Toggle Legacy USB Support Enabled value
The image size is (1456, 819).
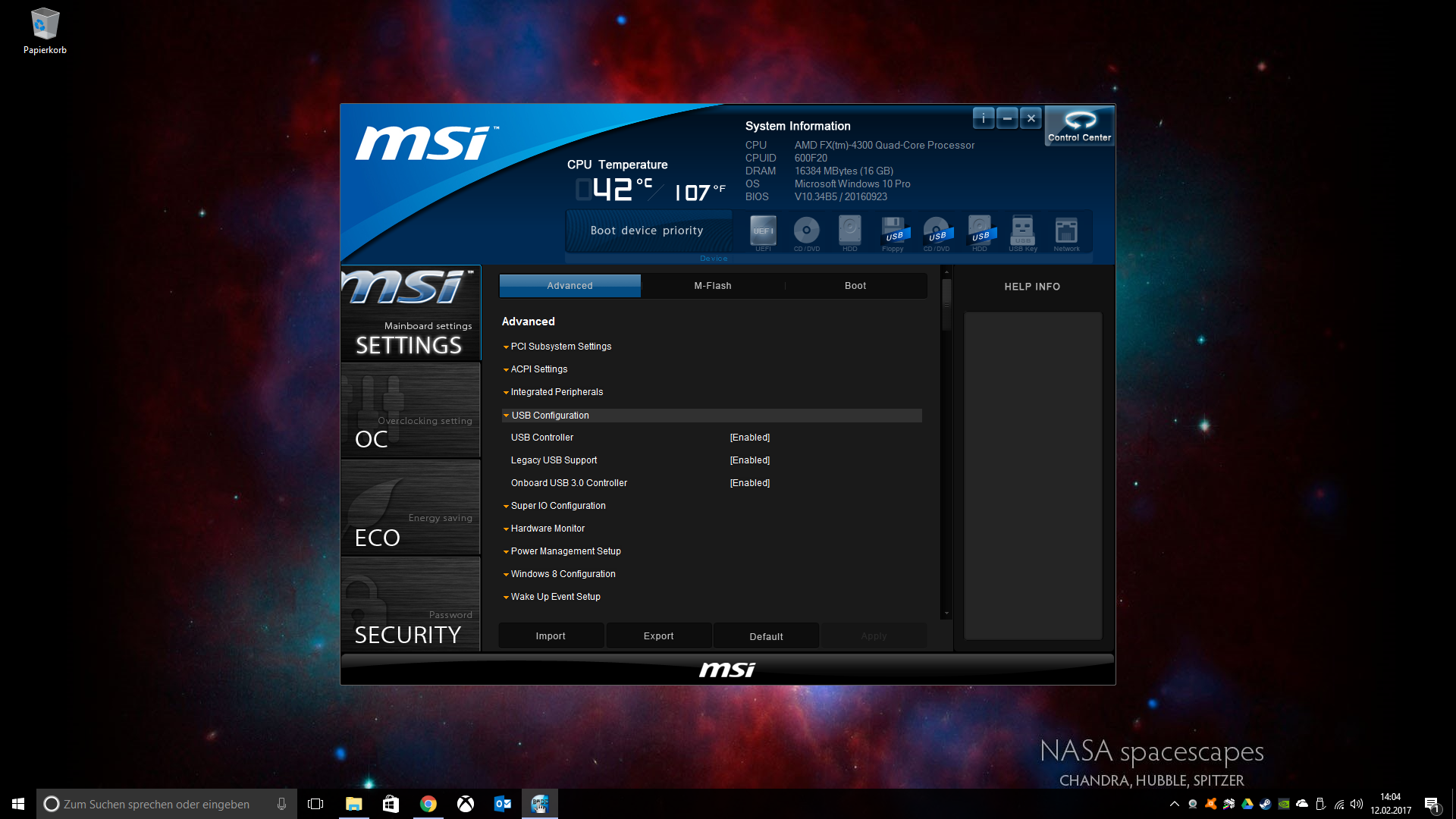click(x=749, y=460)
